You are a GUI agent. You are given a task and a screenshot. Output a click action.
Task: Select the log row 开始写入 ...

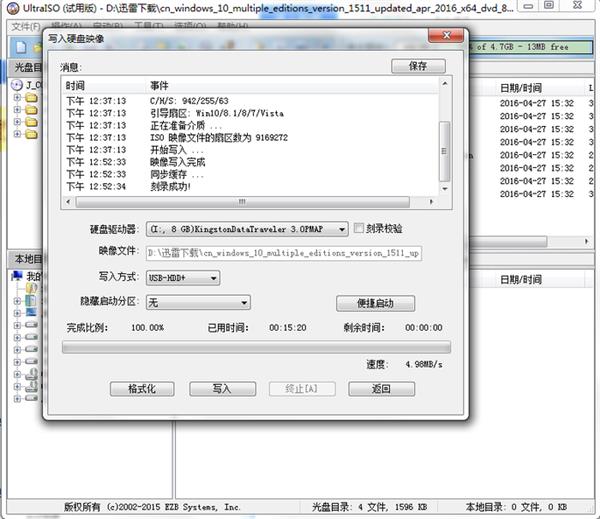[251, 150]
